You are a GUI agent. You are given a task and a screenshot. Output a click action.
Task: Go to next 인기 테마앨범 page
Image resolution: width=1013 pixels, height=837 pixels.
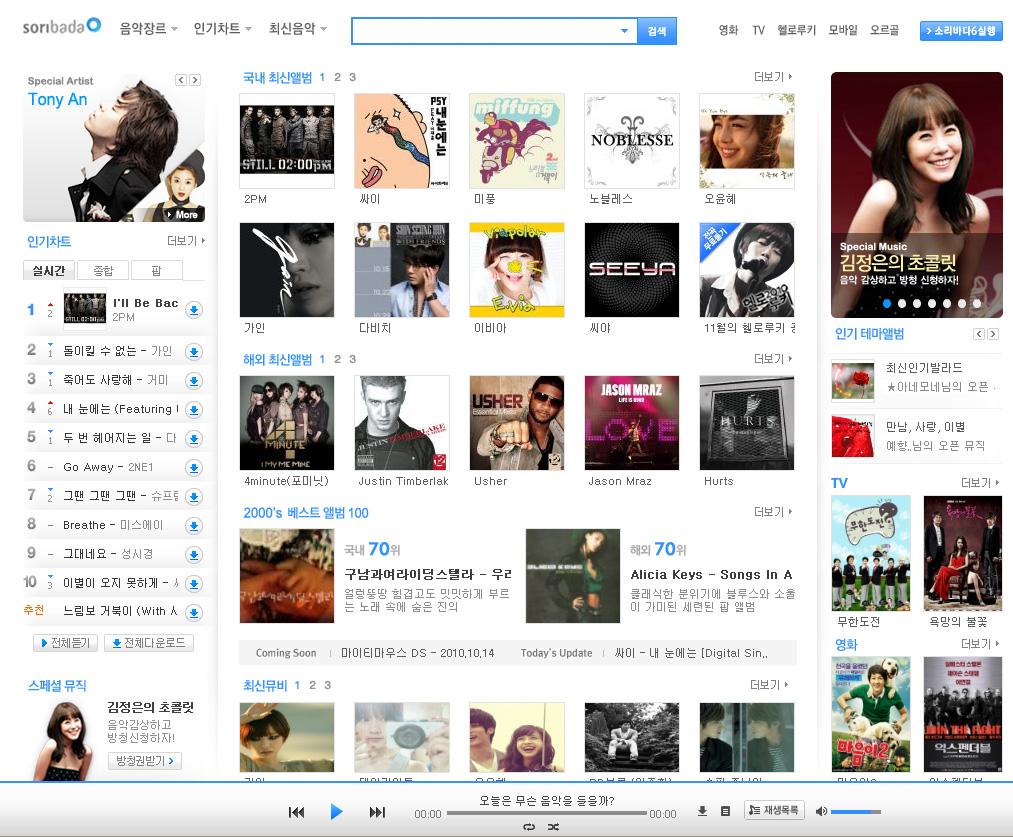tap(993, 334)
